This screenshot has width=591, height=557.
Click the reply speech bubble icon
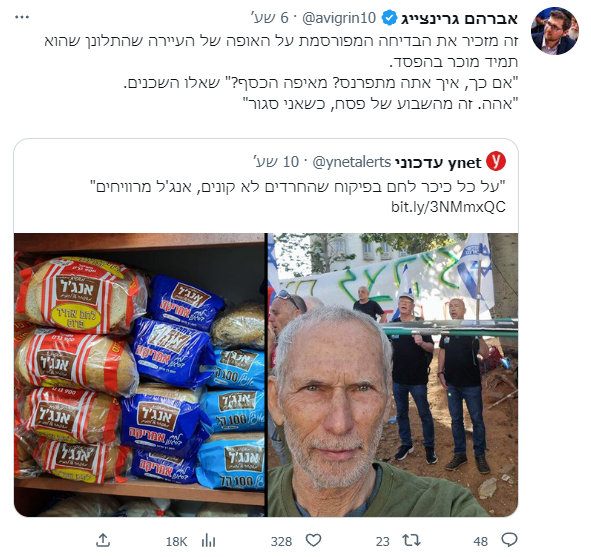509,540
